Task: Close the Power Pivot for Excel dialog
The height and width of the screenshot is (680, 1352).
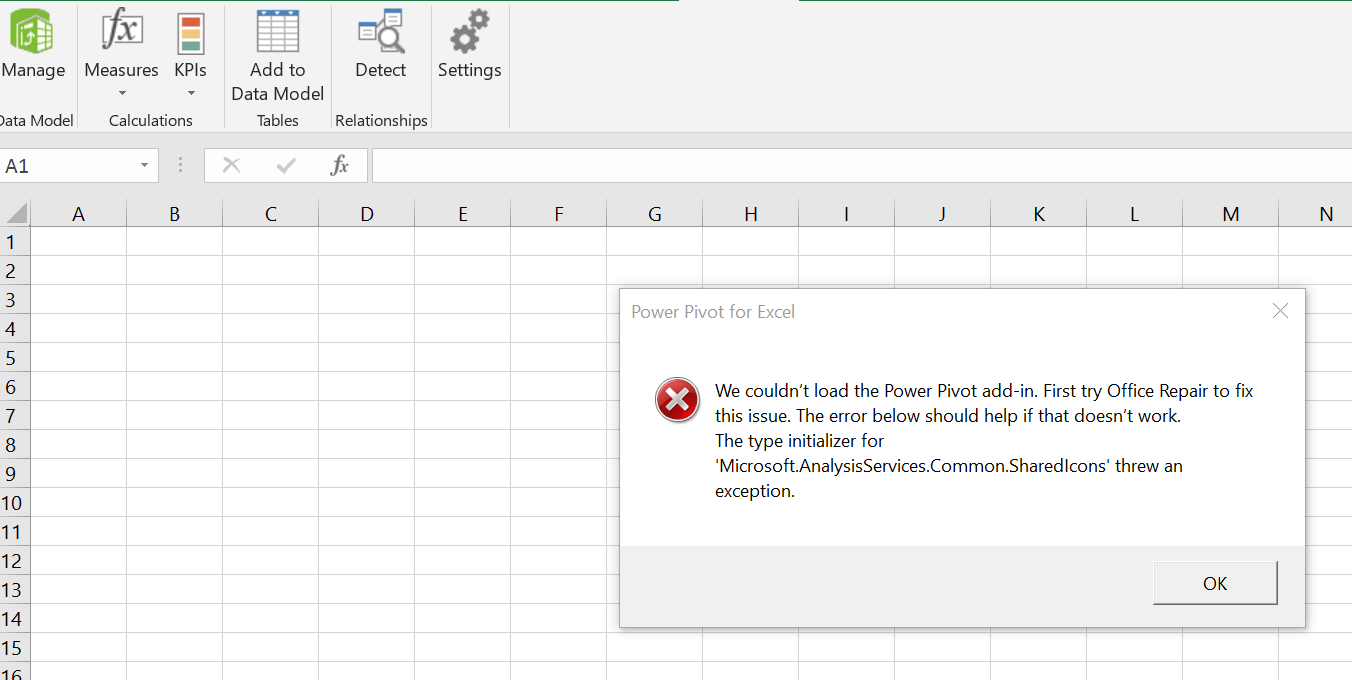Action: (x=1280, y=311)
